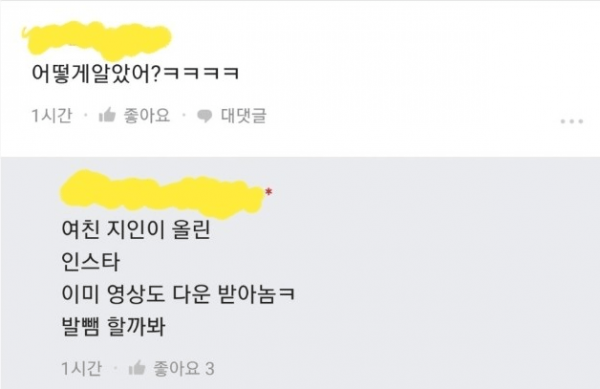This screenshot has height=389, width=600.
Task: Select the comment text 어떻게알았어?ㅋㅋㅋㅋ
Action: tap(135, 72)
